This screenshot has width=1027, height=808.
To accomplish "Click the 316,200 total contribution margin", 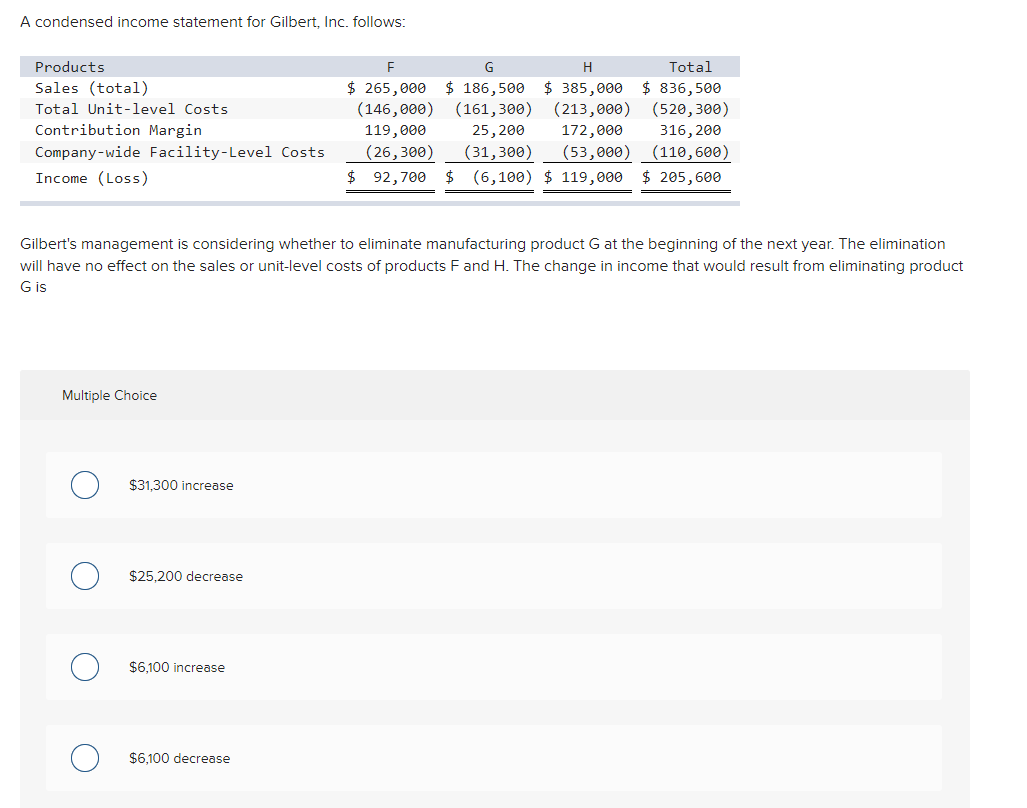I will coord(690,130).
